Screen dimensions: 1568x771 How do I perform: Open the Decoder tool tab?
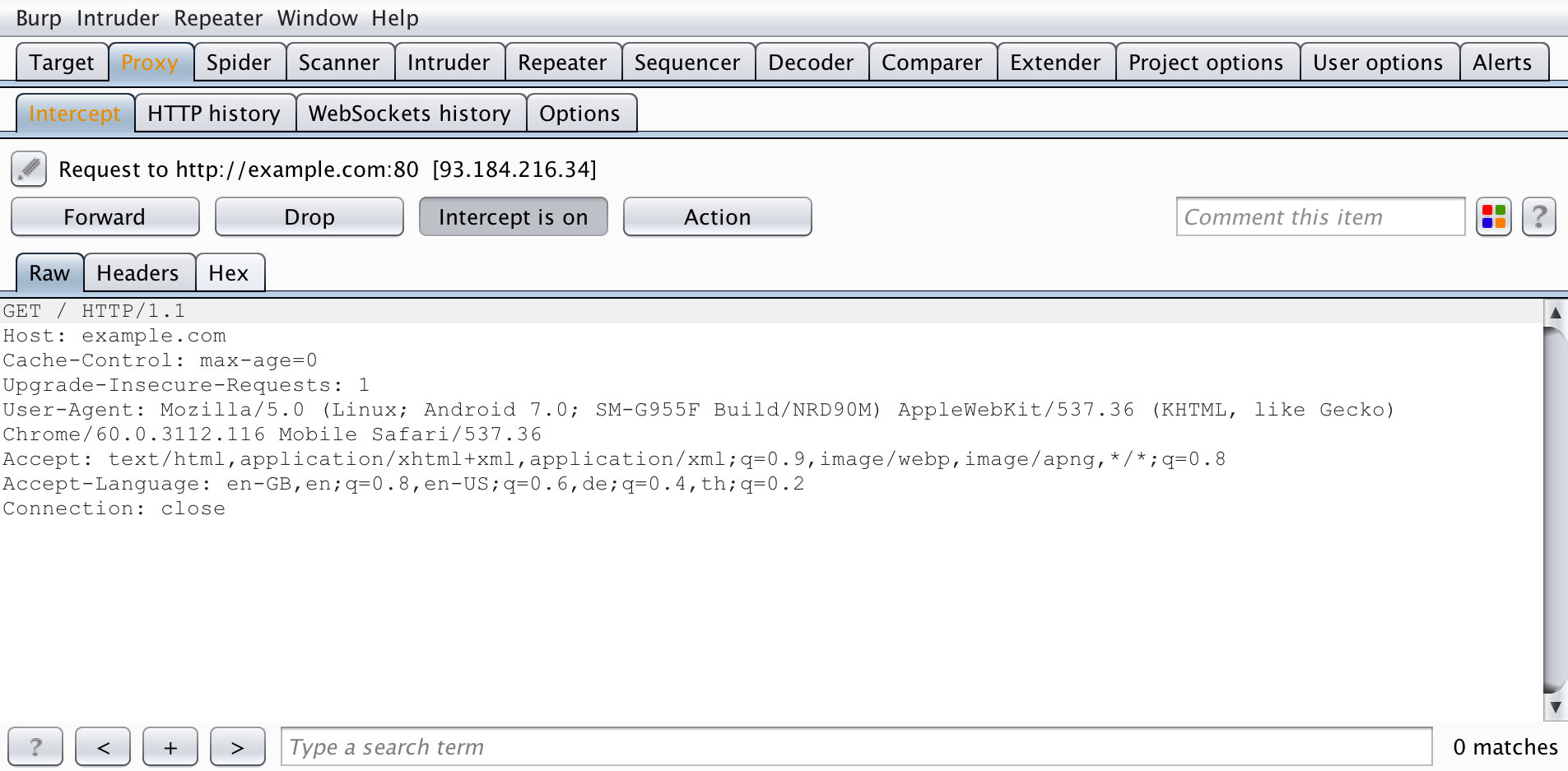[811, 63]
